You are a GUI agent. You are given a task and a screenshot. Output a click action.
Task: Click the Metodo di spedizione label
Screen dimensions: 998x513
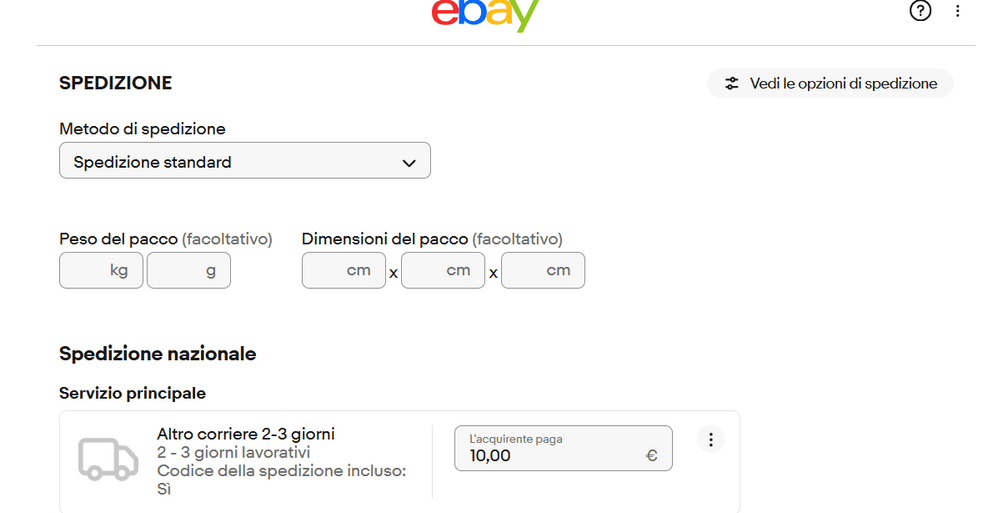tap(143, 129)
